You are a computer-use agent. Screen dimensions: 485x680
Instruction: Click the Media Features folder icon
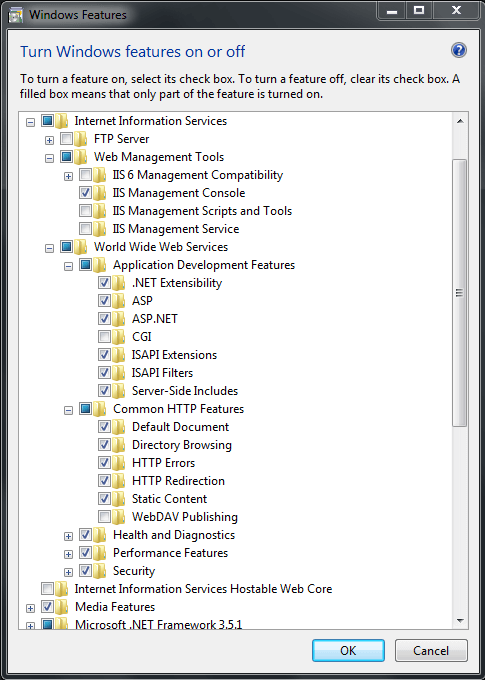62,607
